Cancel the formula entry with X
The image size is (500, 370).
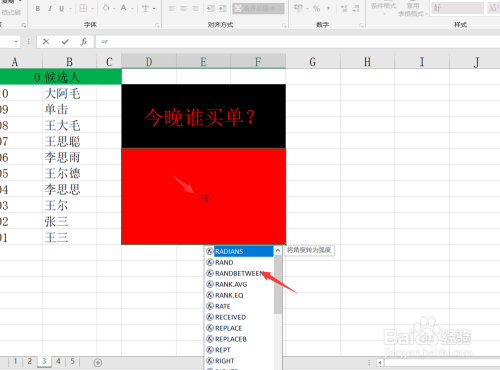[46, 42]
